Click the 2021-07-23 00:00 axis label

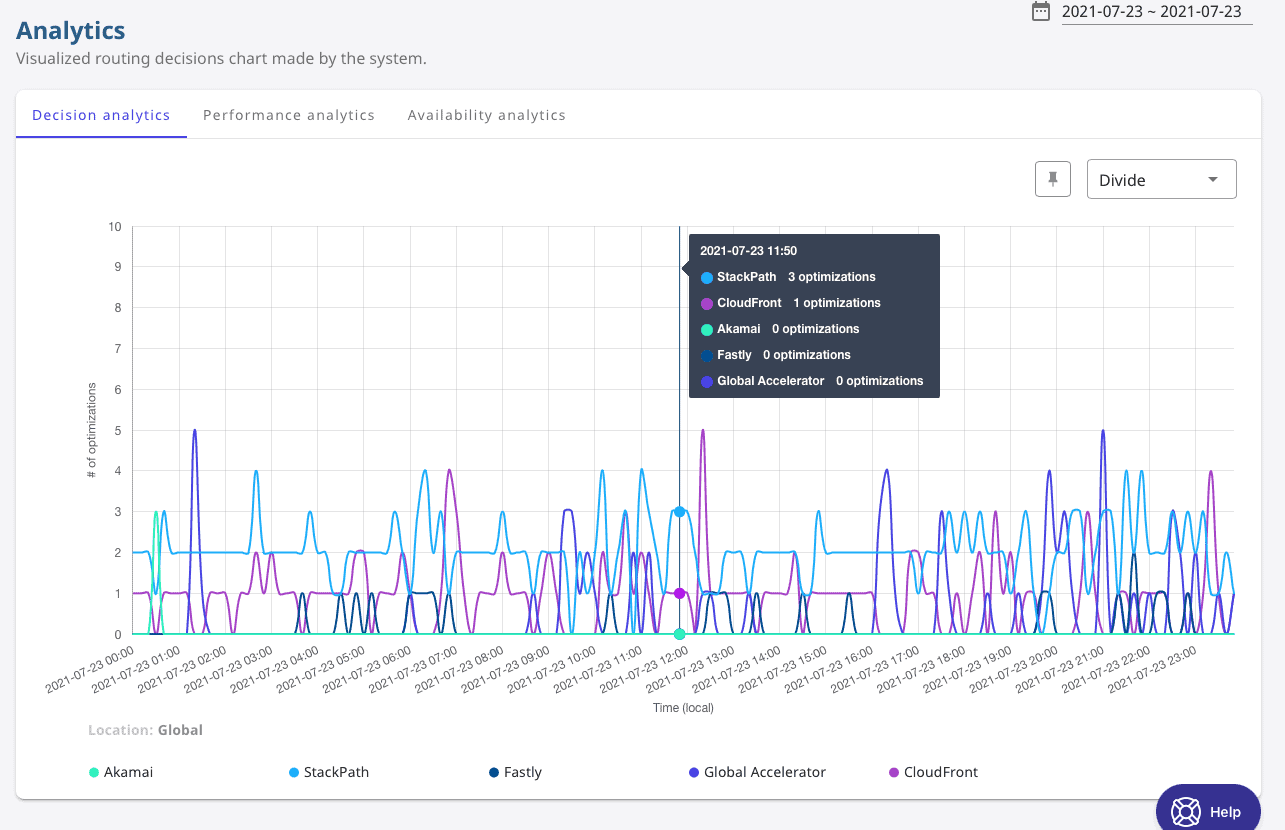92,670
